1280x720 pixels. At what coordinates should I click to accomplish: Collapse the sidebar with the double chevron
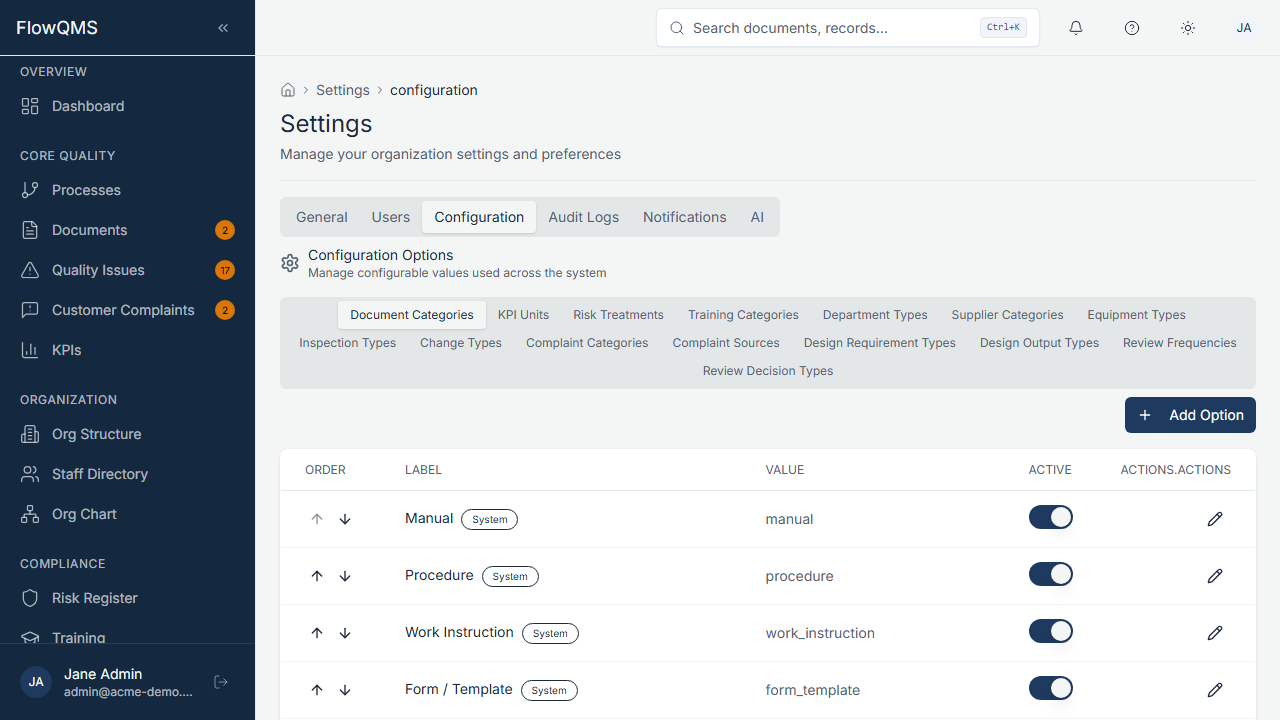[x=223, y=27]
